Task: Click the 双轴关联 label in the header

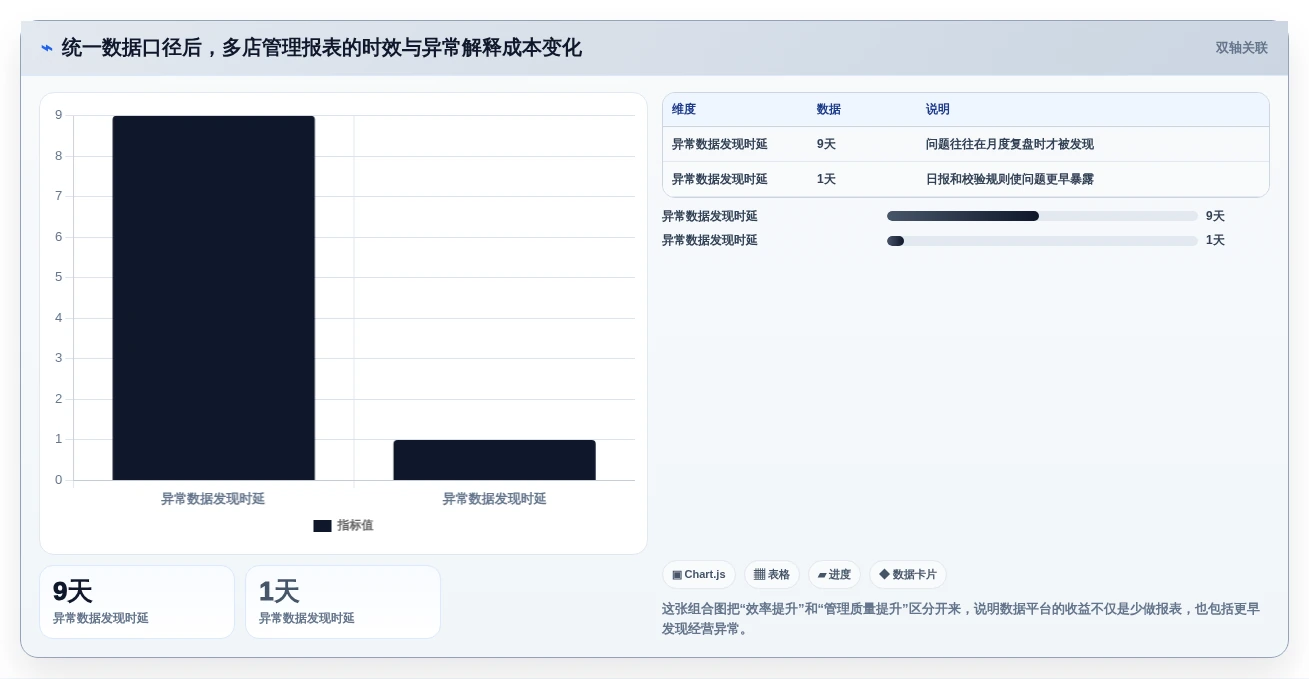Action: click(x=1241, y=48)
